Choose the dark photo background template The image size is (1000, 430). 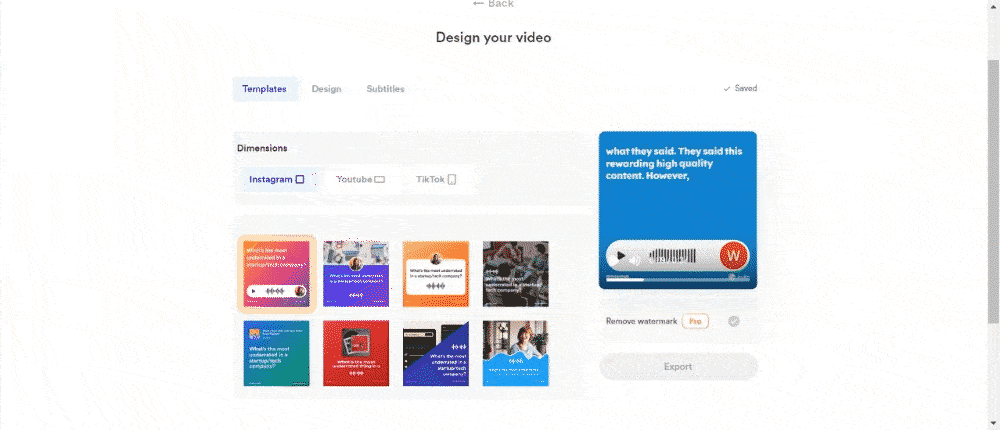point(515,274)
